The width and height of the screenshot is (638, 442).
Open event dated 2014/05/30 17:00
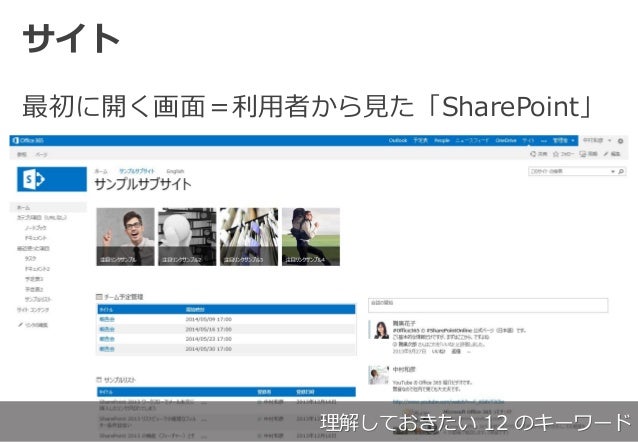point(107,349)
